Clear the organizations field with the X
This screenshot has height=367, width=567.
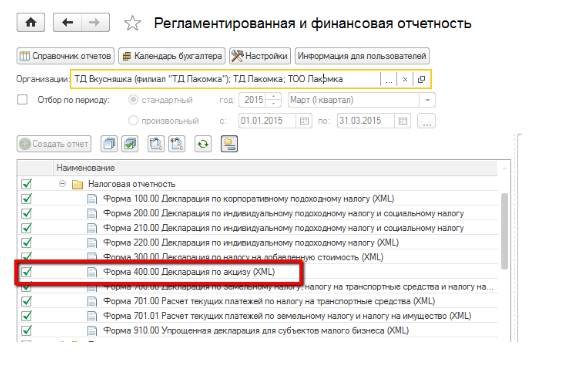(x=405, y=79)
